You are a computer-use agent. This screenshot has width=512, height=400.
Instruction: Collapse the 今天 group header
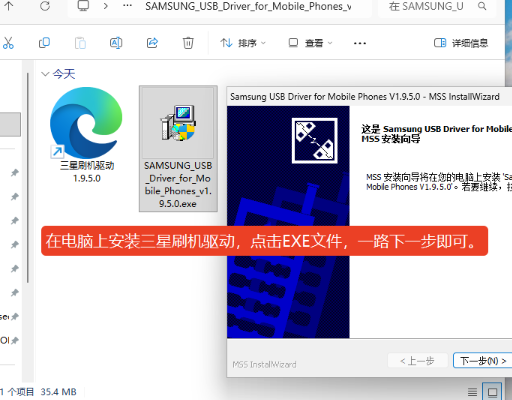(x=45, y=74)
